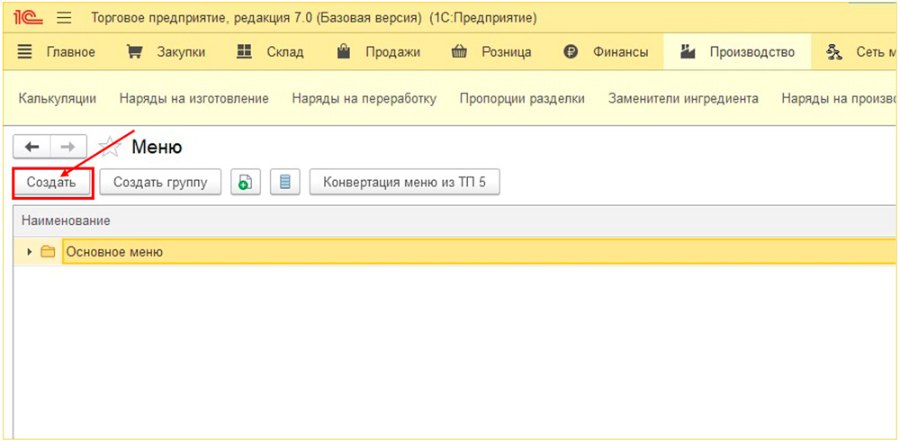Open the Розница section
900x441 pixels.
pyautogui.click(x=491, y=52)
